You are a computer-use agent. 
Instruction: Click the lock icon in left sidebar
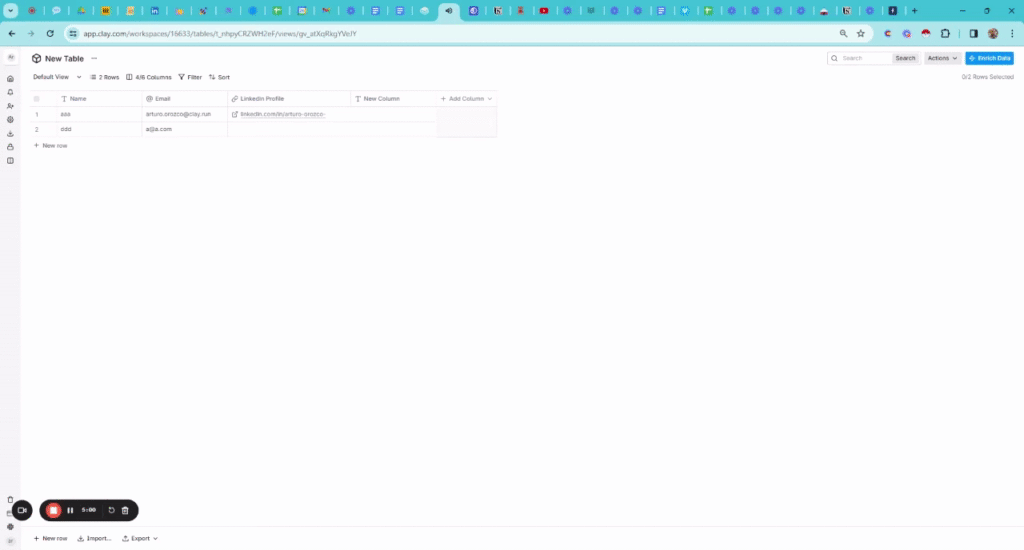pos(10,147)
